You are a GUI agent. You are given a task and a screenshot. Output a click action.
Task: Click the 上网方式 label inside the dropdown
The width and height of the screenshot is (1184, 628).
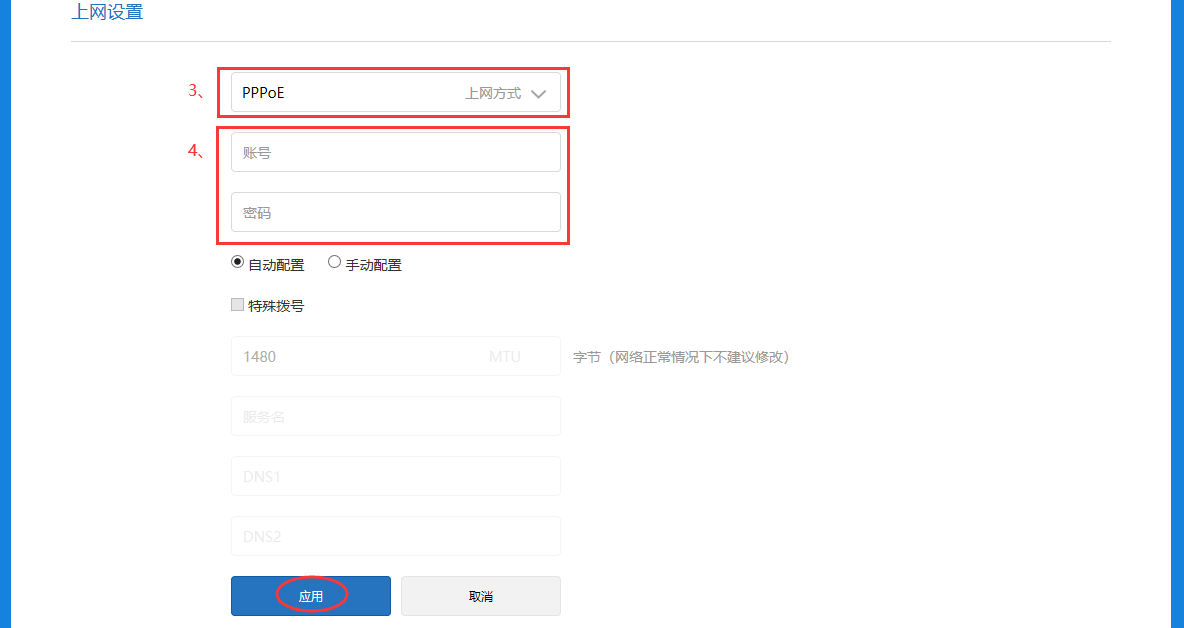(x=493, y=93)
